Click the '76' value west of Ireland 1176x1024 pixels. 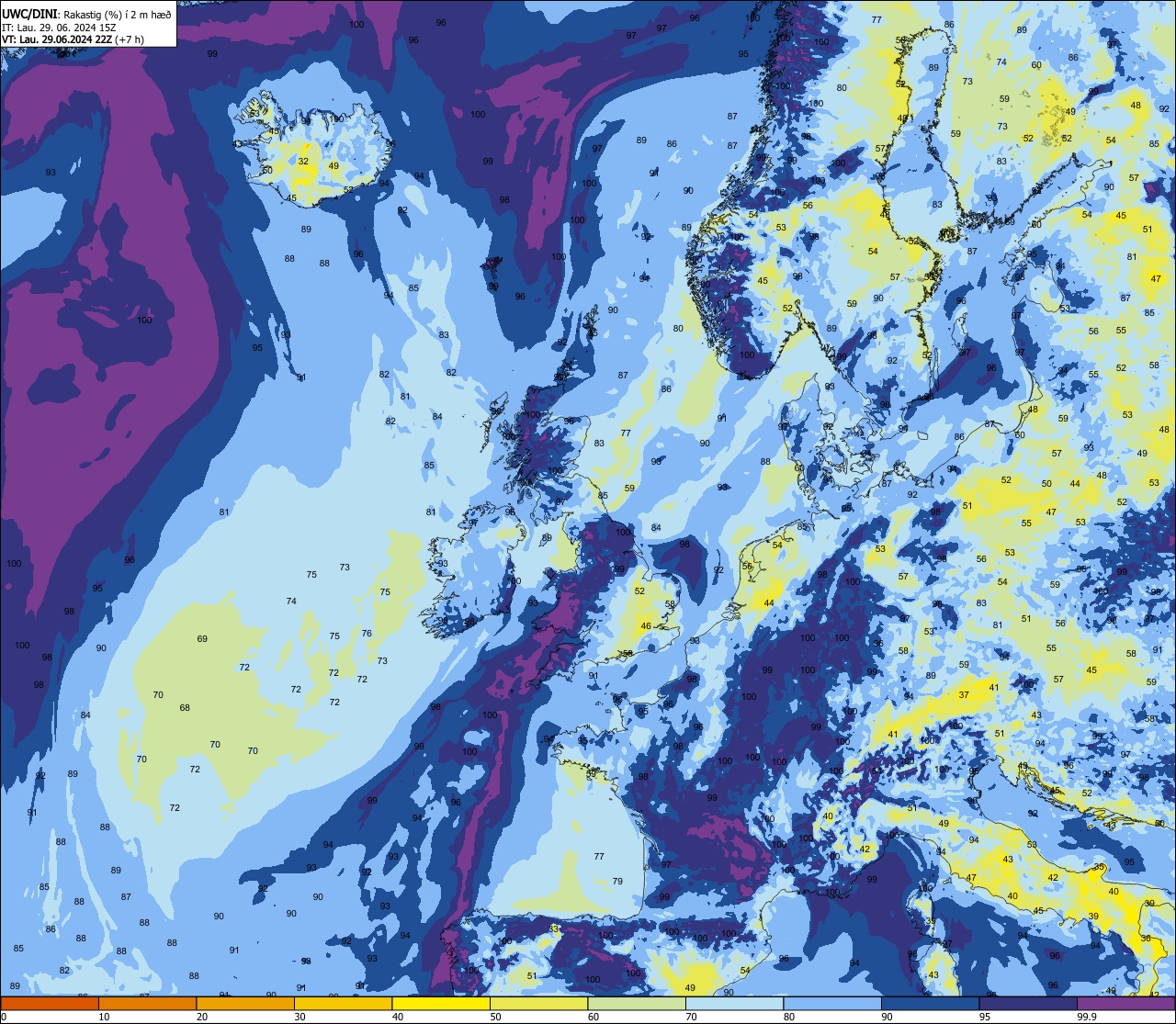(x=367, y=633)
